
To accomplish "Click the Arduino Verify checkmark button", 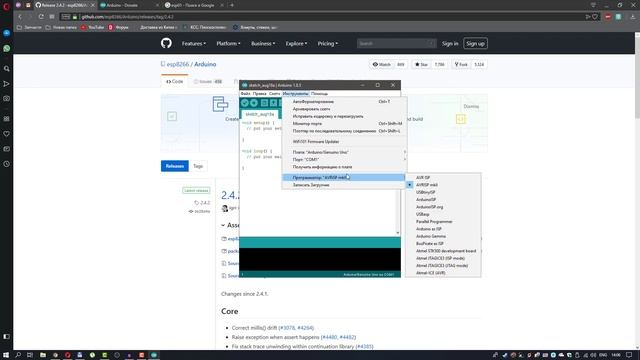I will point(245,103).
